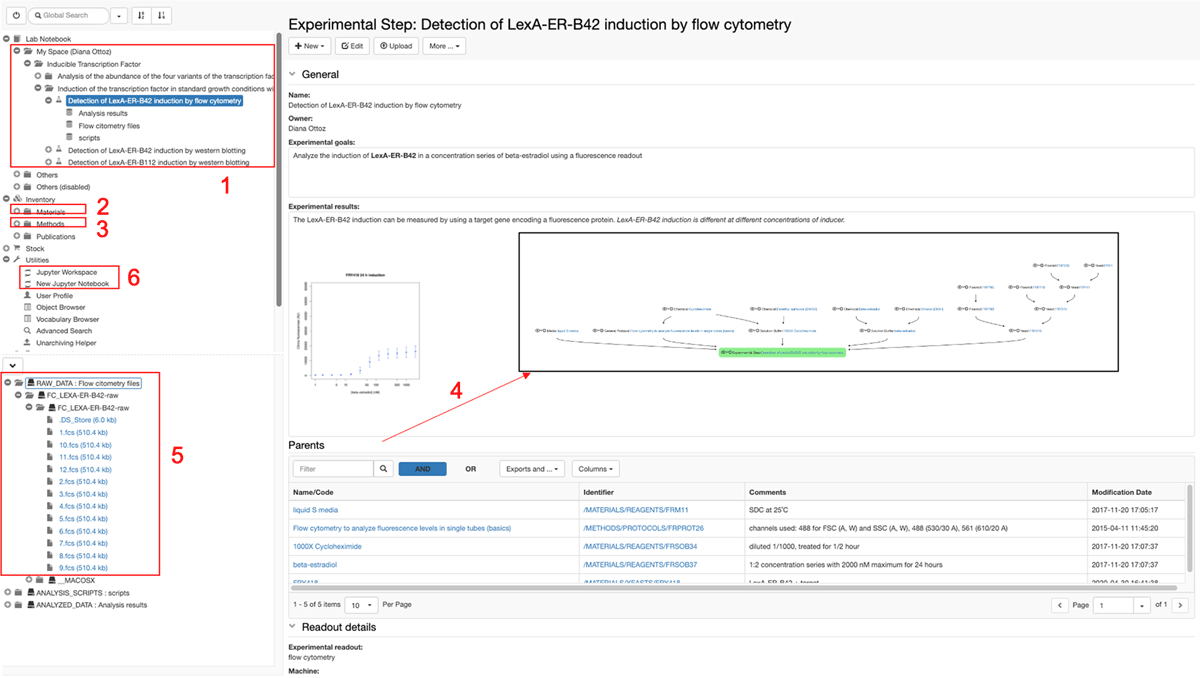Click the second sort icon in the top toolbar
This screenshot has height=678, width=1200.
coord(162,16)
